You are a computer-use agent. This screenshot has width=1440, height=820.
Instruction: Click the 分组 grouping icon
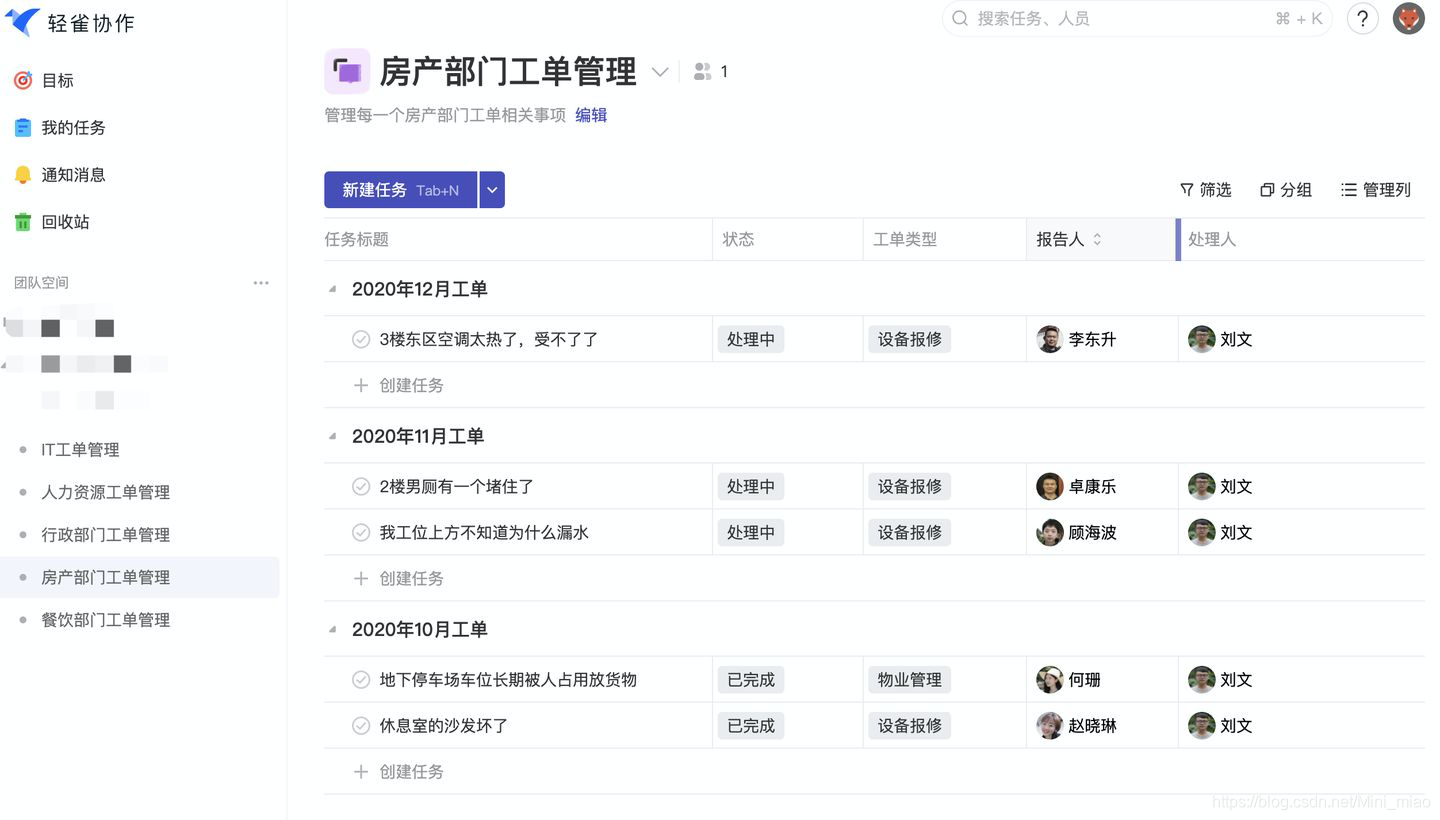[x=1285, y=189]
